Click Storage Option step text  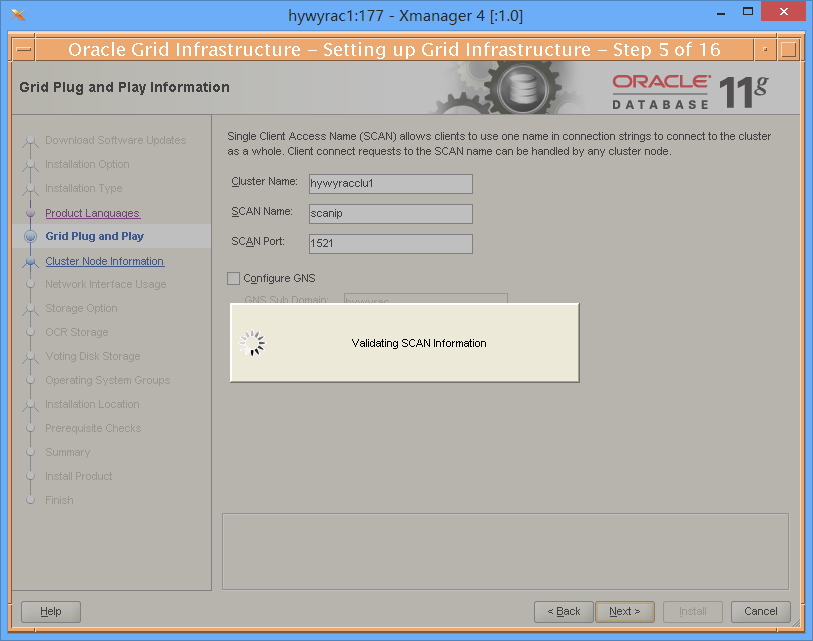(81, 309)
